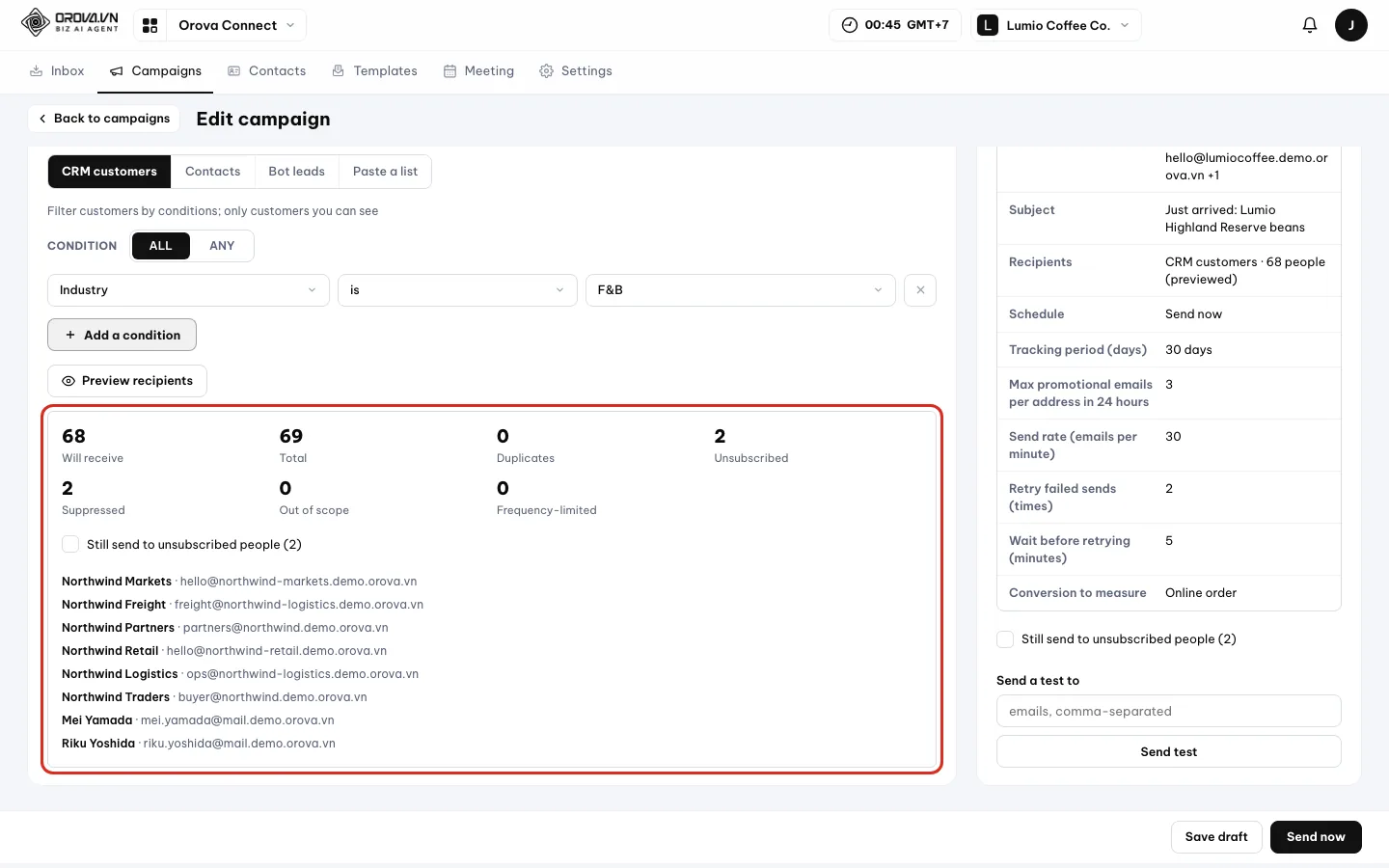Open the 'is' operator dropdown
This screenshot has width=1389, height=868.
(457, 290)
